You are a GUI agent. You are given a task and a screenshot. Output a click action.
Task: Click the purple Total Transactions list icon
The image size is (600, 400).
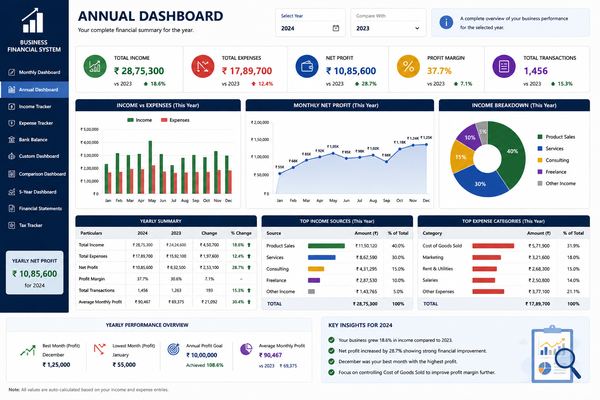504,66
